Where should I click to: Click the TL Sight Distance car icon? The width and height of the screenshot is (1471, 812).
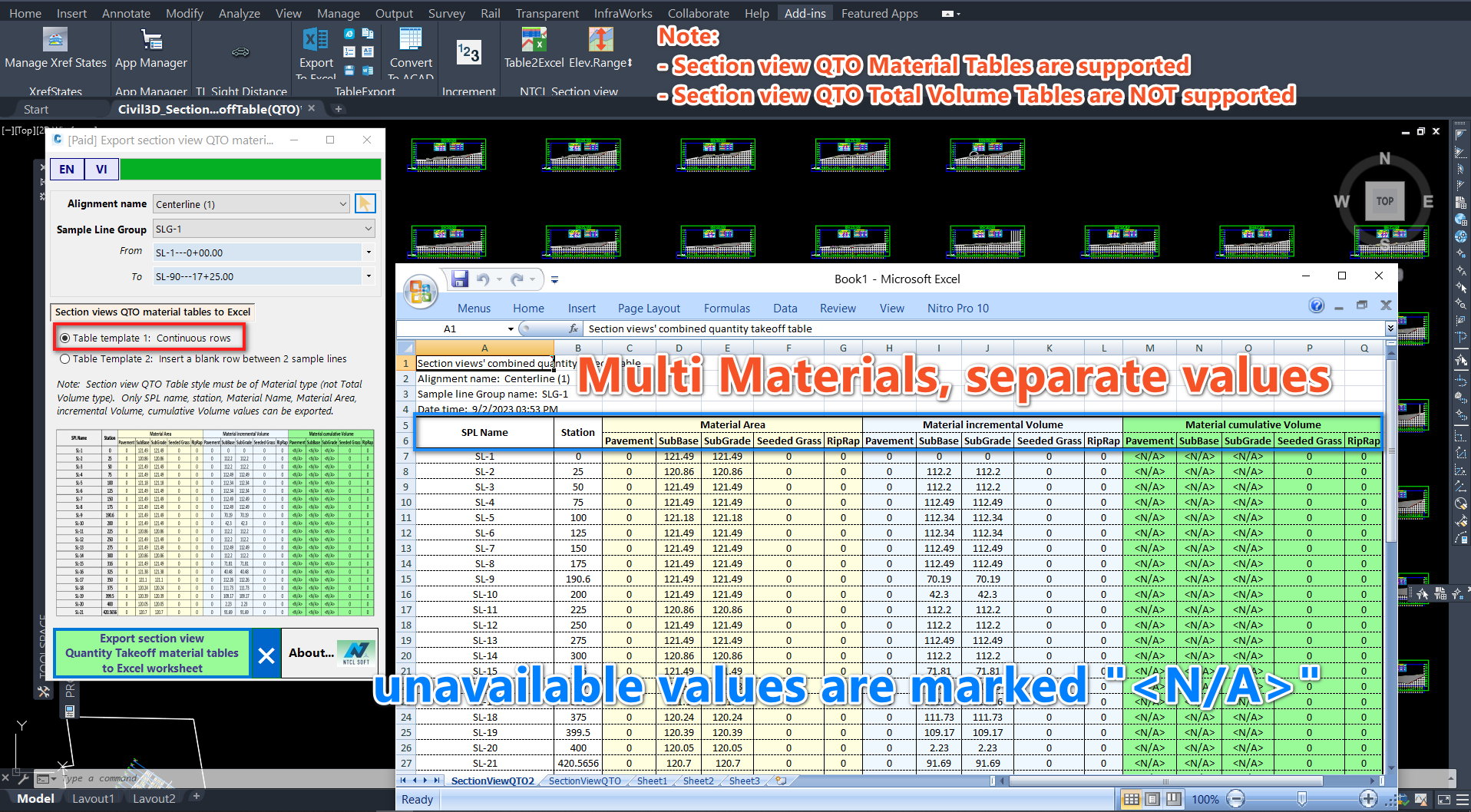[240, 52]
